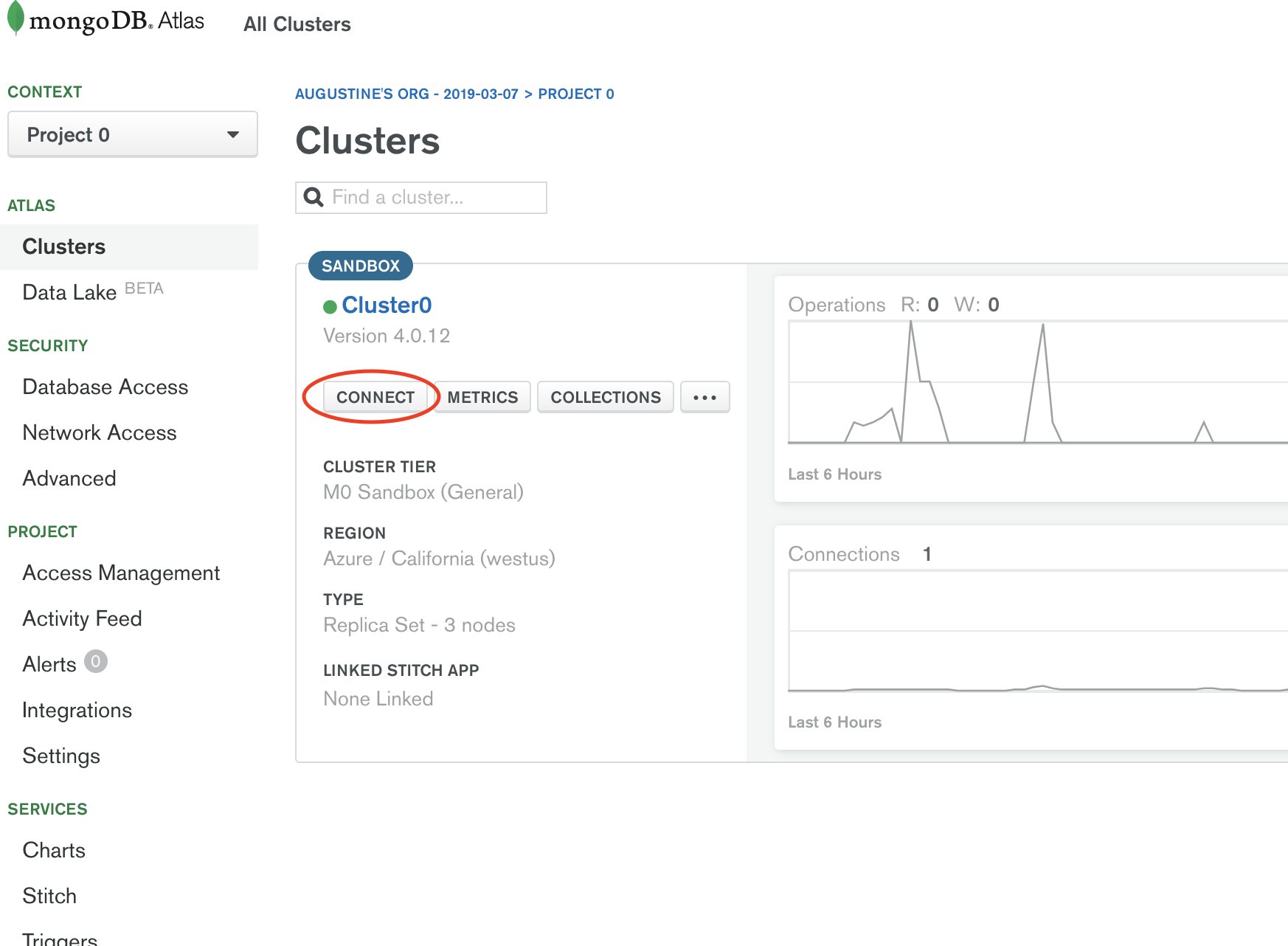Click the search magnifier icon
The image size is (1288, 946).
click(x=314, y=197)
